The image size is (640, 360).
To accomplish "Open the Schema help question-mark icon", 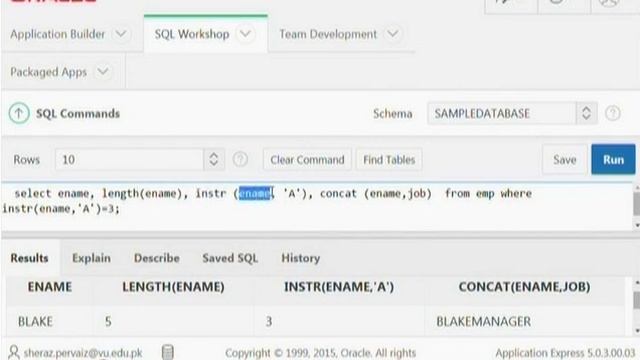I will tap(613, 113).
